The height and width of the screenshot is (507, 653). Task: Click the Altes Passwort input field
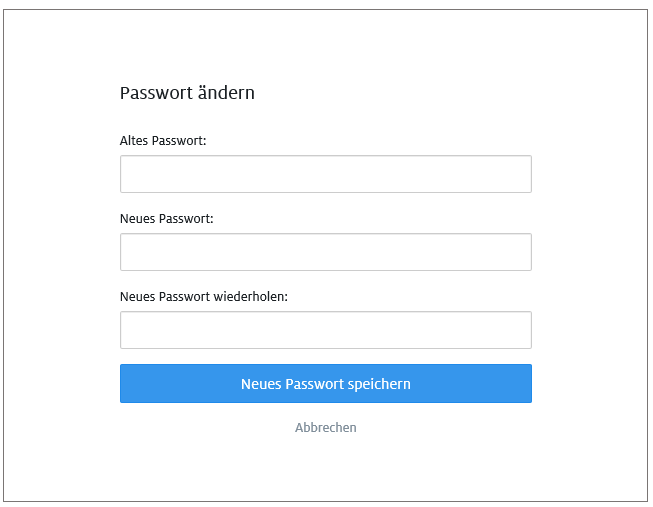point(325,174)
